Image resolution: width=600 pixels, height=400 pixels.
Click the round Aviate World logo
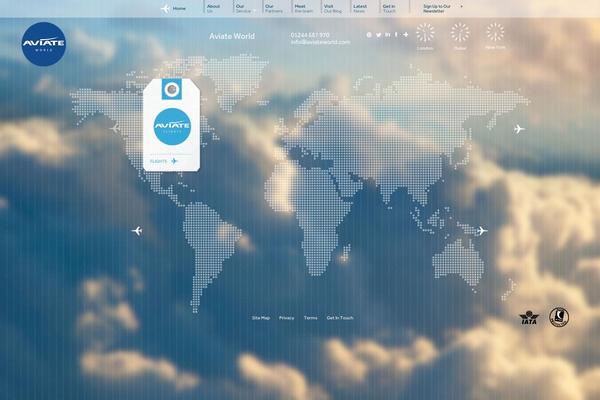click(x=44, y=44)
